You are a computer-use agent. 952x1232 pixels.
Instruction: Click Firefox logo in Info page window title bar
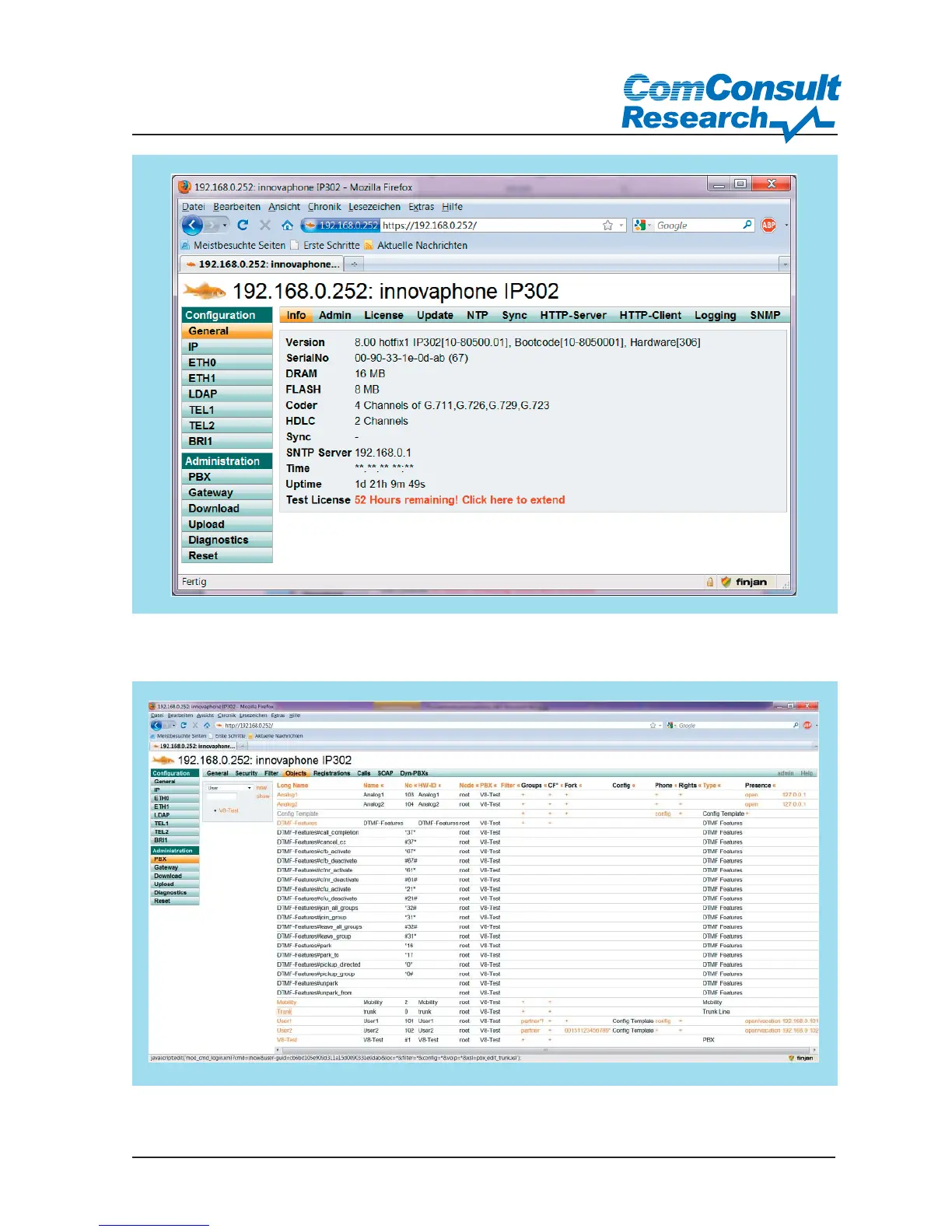click(184, 187)
